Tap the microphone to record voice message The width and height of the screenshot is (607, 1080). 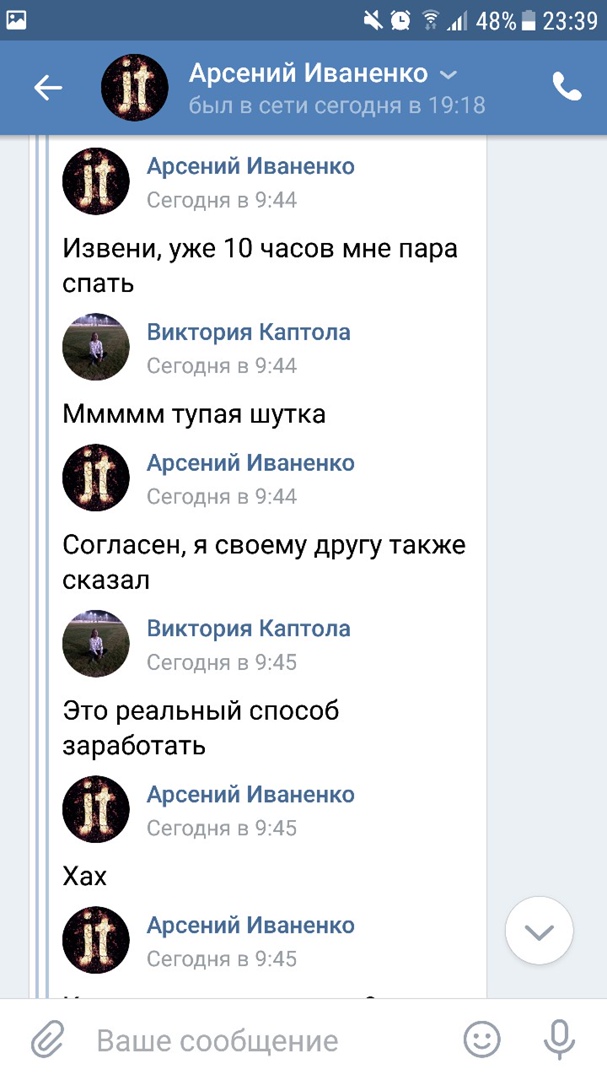tap(559, 1041)
